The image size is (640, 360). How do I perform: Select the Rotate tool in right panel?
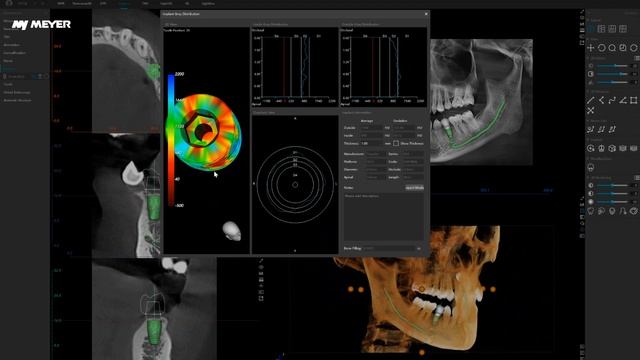coord(602,48)
